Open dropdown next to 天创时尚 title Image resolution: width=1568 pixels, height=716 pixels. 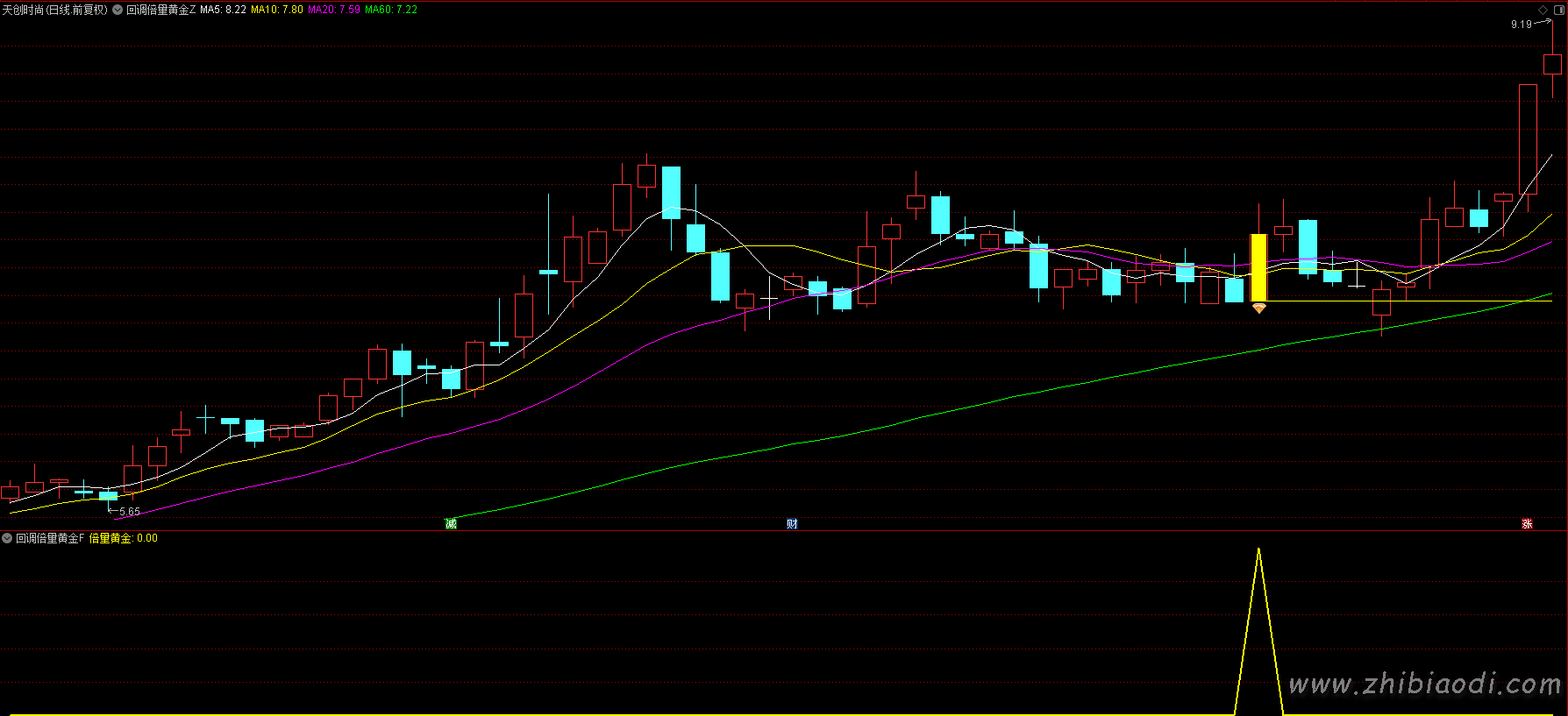pyautogui.click(x=118, y=10)
